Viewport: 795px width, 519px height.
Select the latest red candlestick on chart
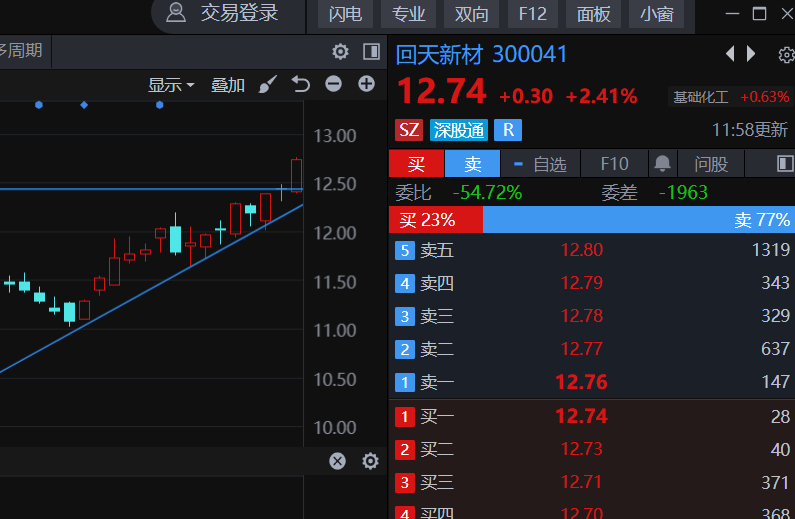tap(296, 175)
